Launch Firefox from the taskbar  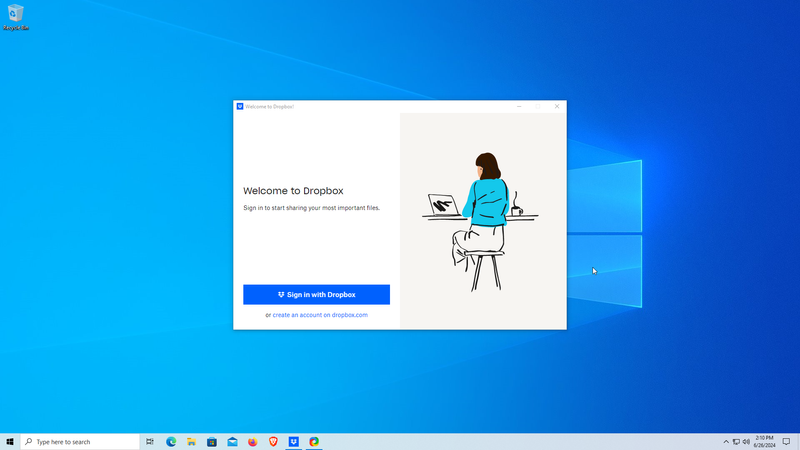point(253,441)
